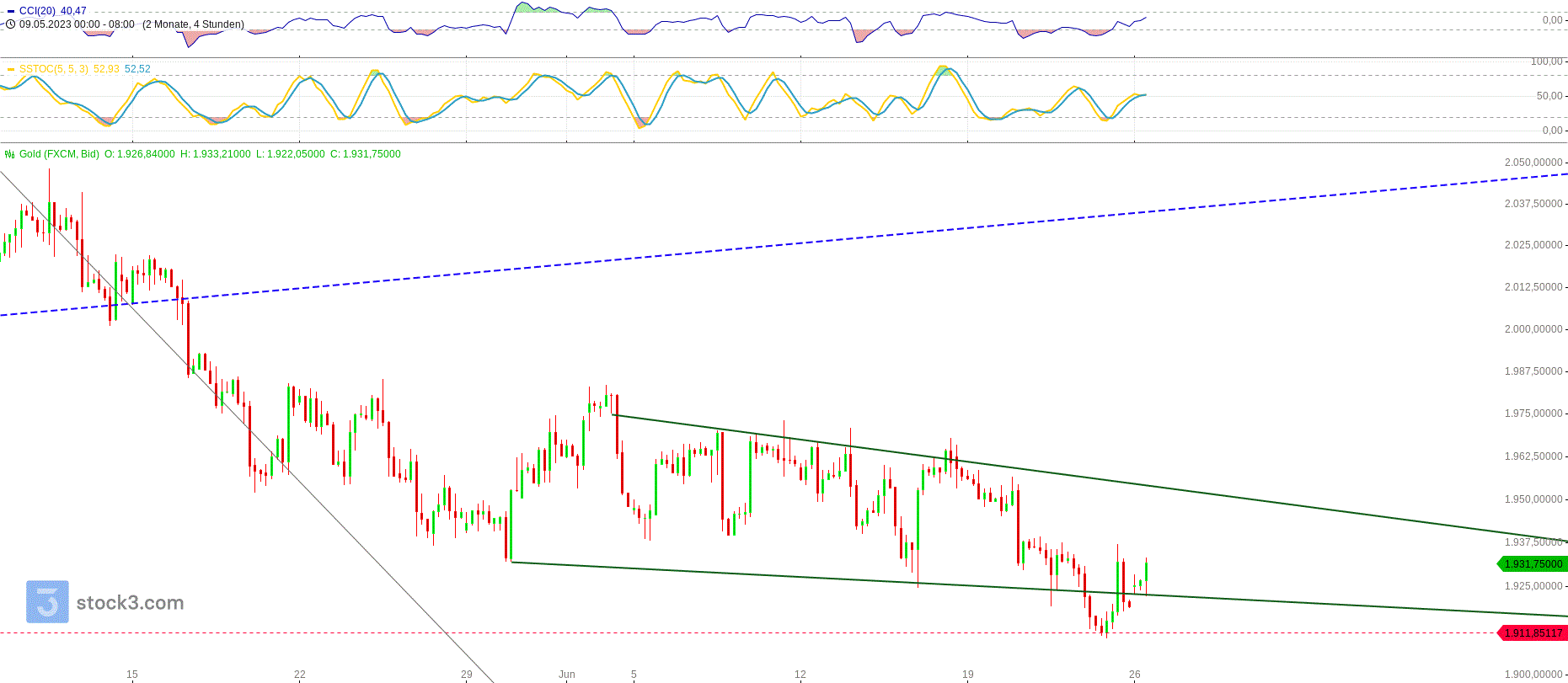Click the blue SSTOC value 52,52
Image resolution: width=1568 pixels, height=683 pixels.
click(x=137, y=69)
